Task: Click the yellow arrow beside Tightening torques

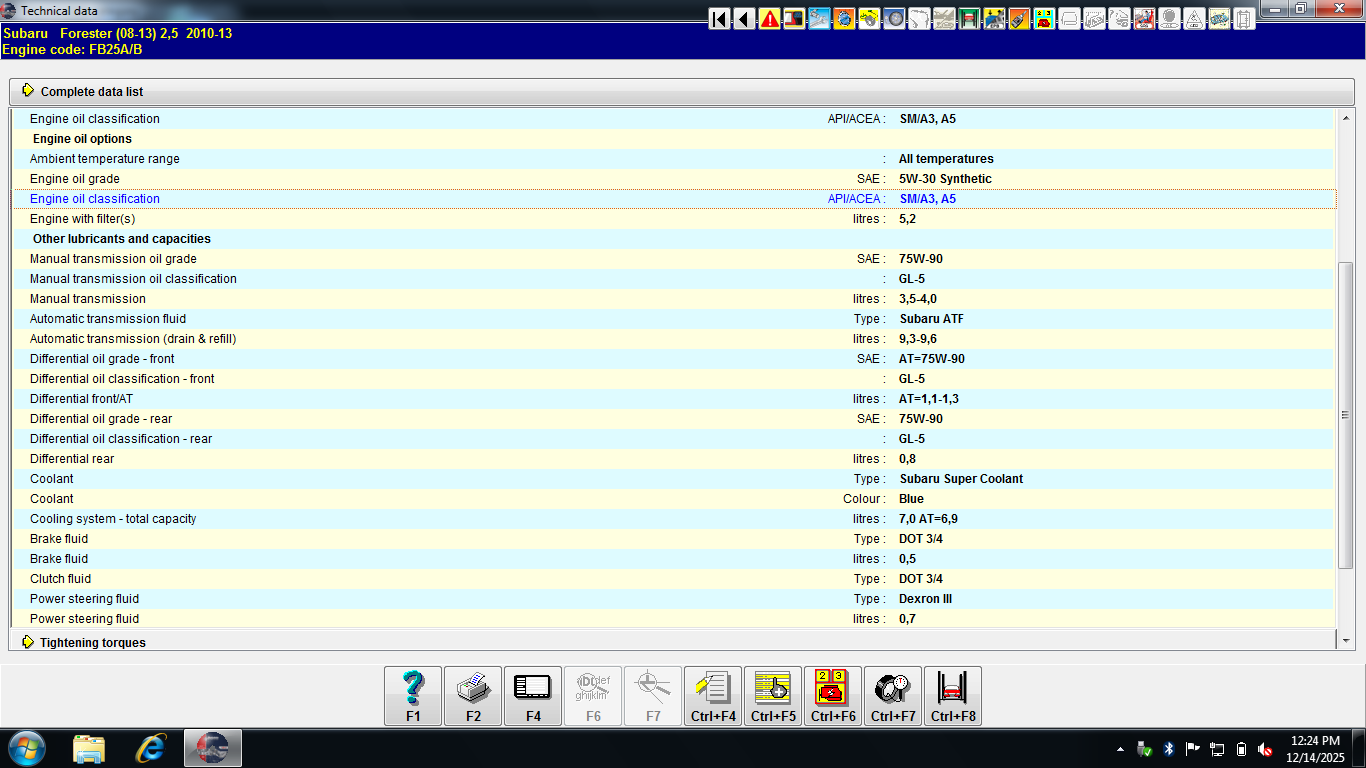Action: (28, 642)
